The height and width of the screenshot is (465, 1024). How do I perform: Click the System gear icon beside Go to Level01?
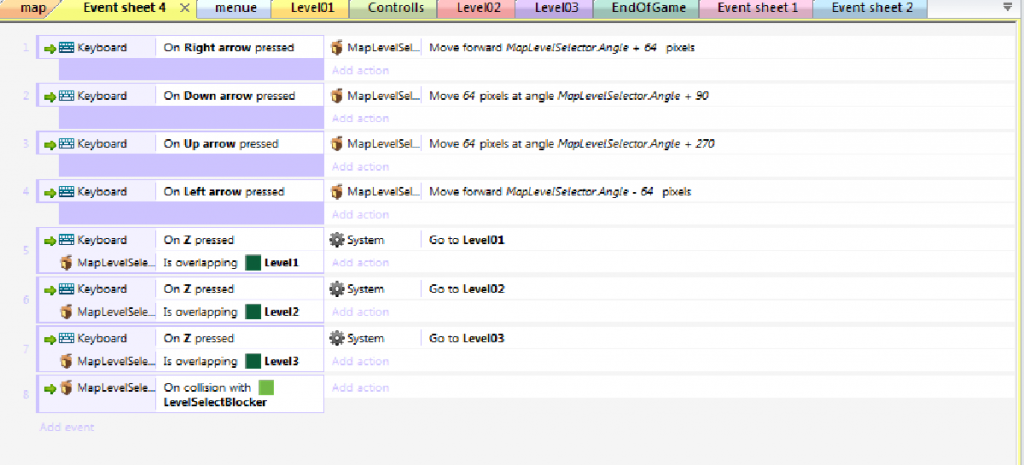coord(337,240)
